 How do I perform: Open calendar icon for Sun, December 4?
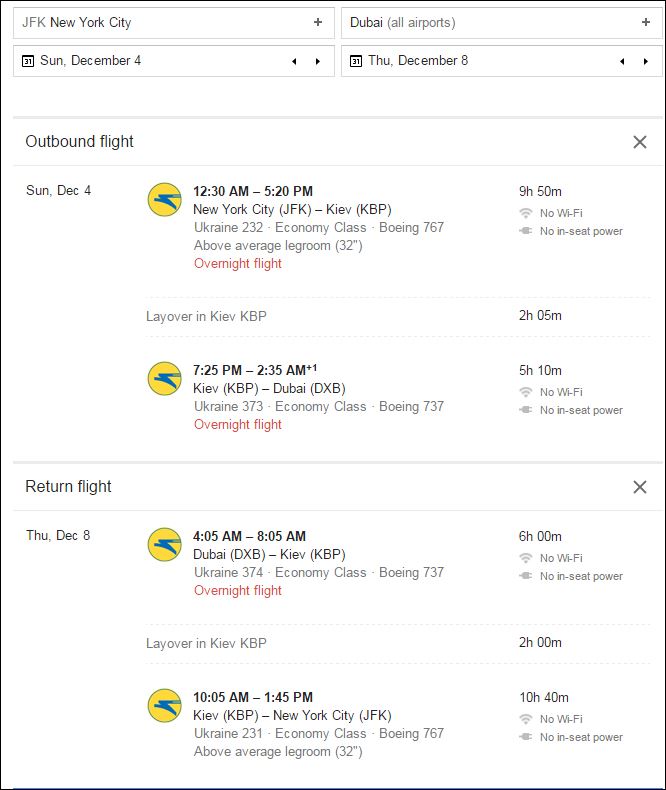(28, 61)
